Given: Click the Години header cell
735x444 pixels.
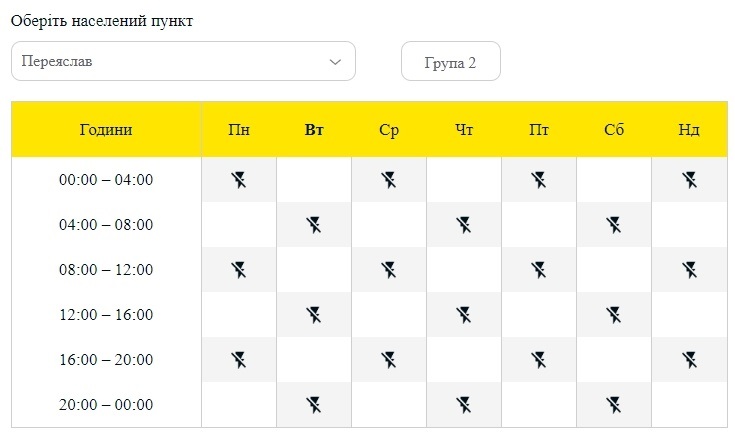Looking at the screenshot, I should pos(106,129).
